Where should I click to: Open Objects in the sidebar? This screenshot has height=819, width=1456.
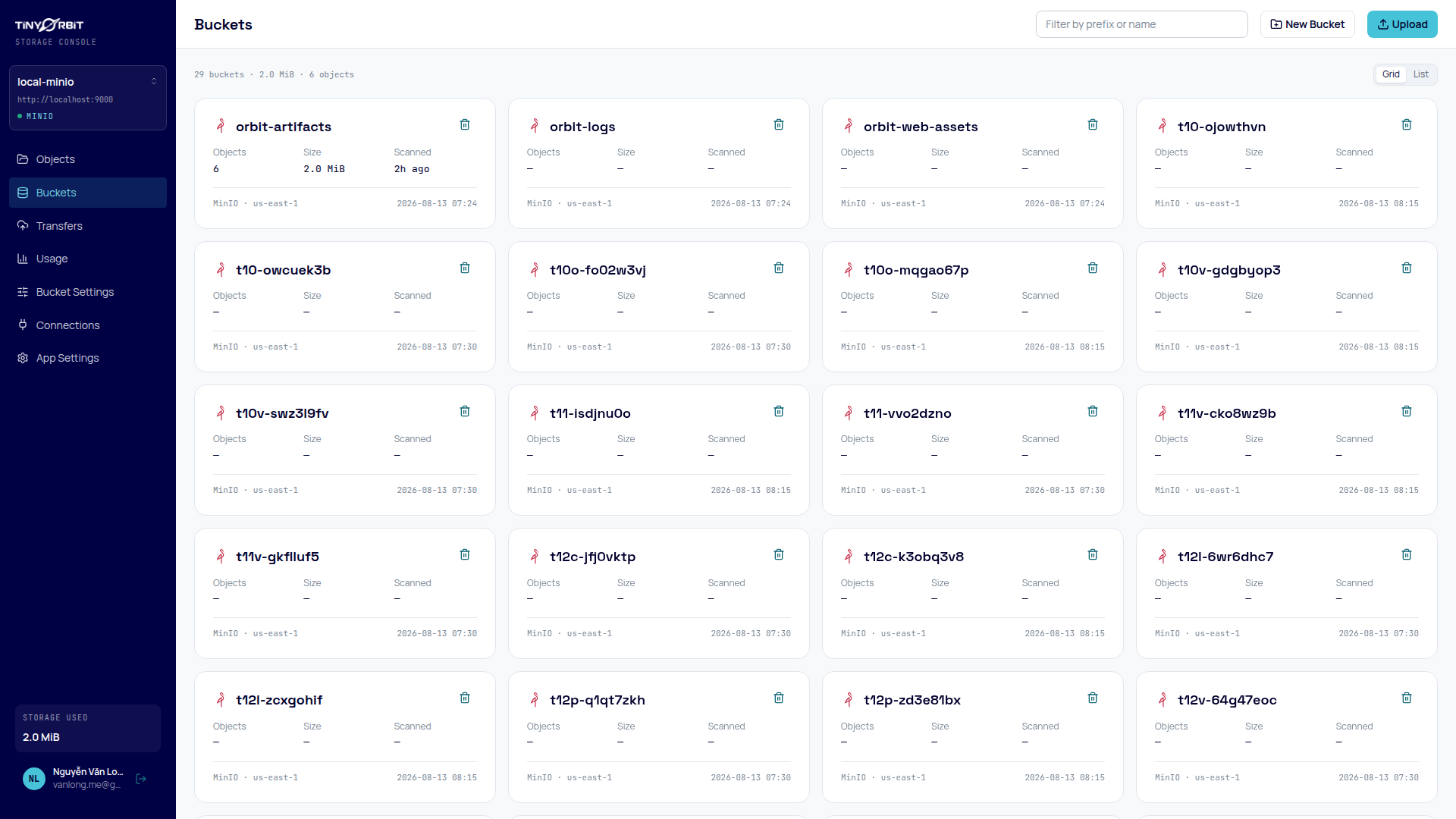click(x=88, y=159)
